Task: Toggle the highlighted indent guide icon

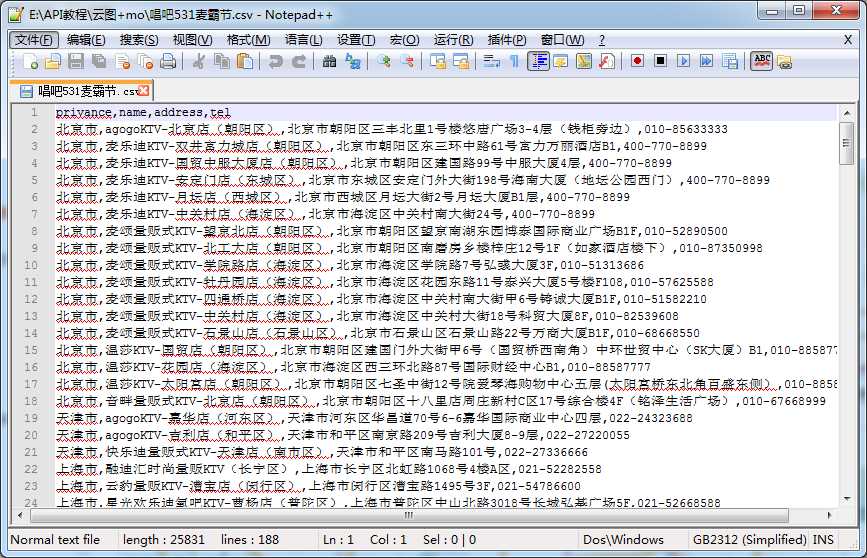Action: (x=539, y=61)
